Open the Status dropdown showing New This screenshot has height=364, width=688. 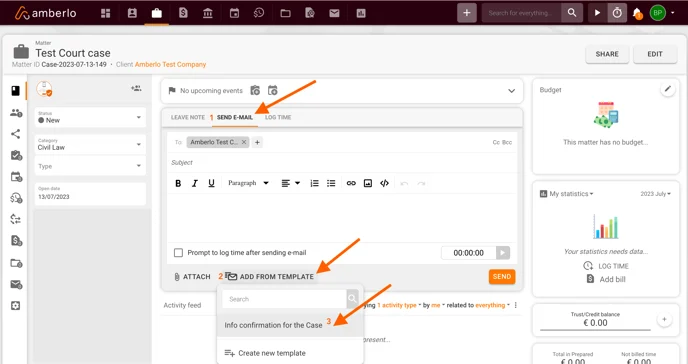(90, 118)
